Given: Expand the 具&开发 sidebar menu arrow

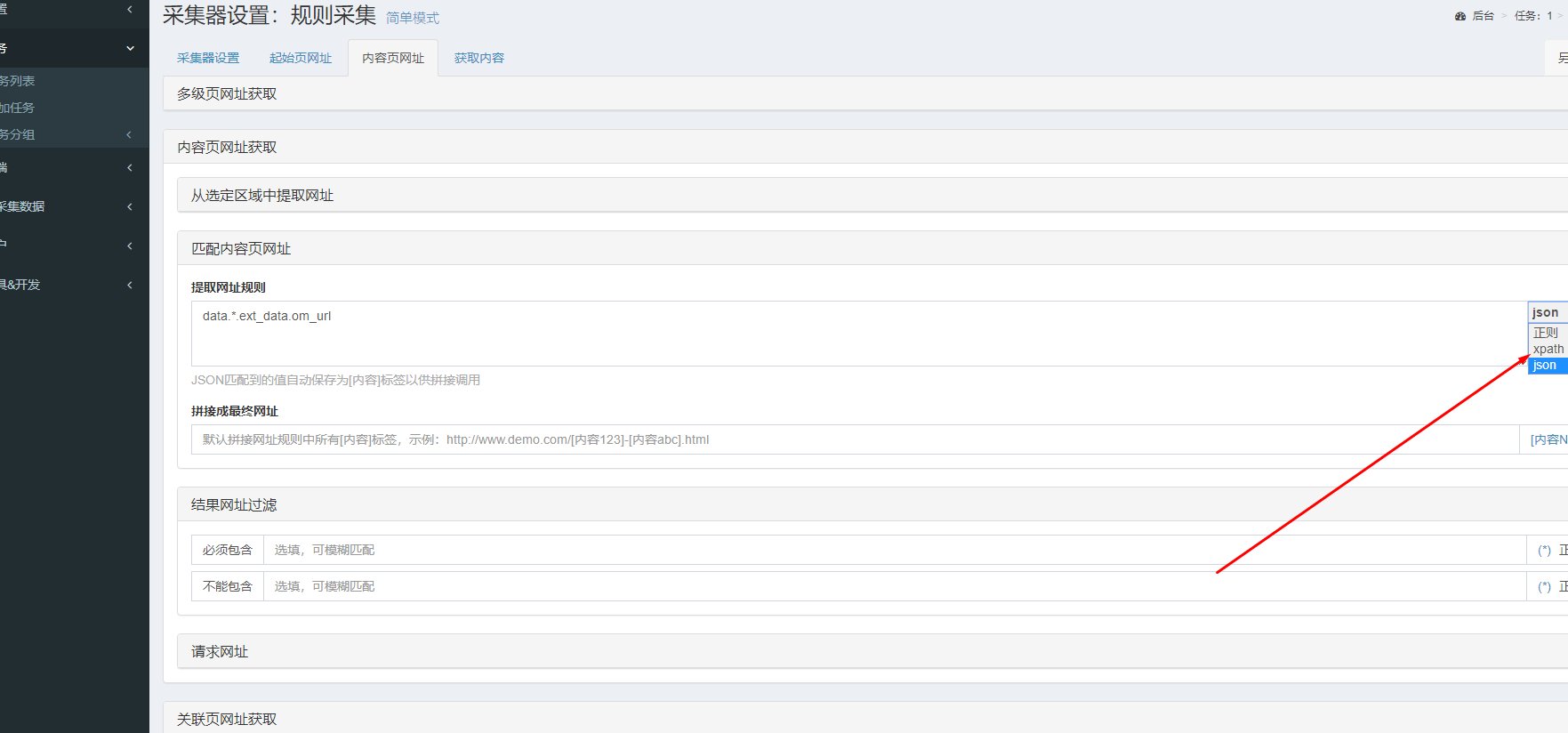Looking at the screenshot, I should 130,285.
